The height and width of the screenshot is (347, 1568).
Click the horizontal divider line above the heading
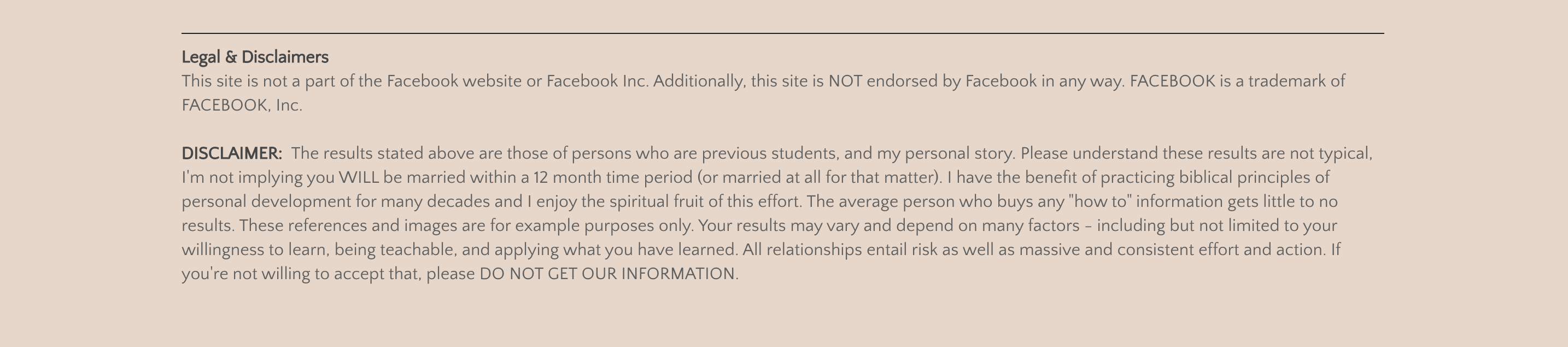pyautogui.click(x=782, y=33)
